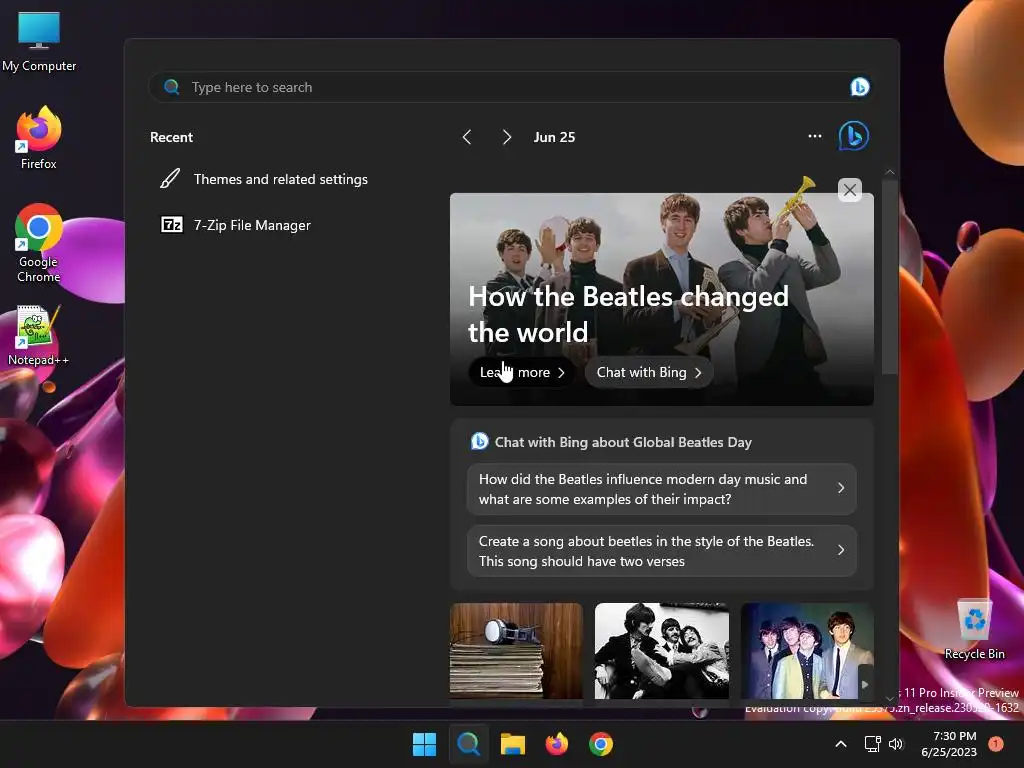Screen dimensions: 1024x768
Task: Click the network icon in system tray
Action: (872, 744)
